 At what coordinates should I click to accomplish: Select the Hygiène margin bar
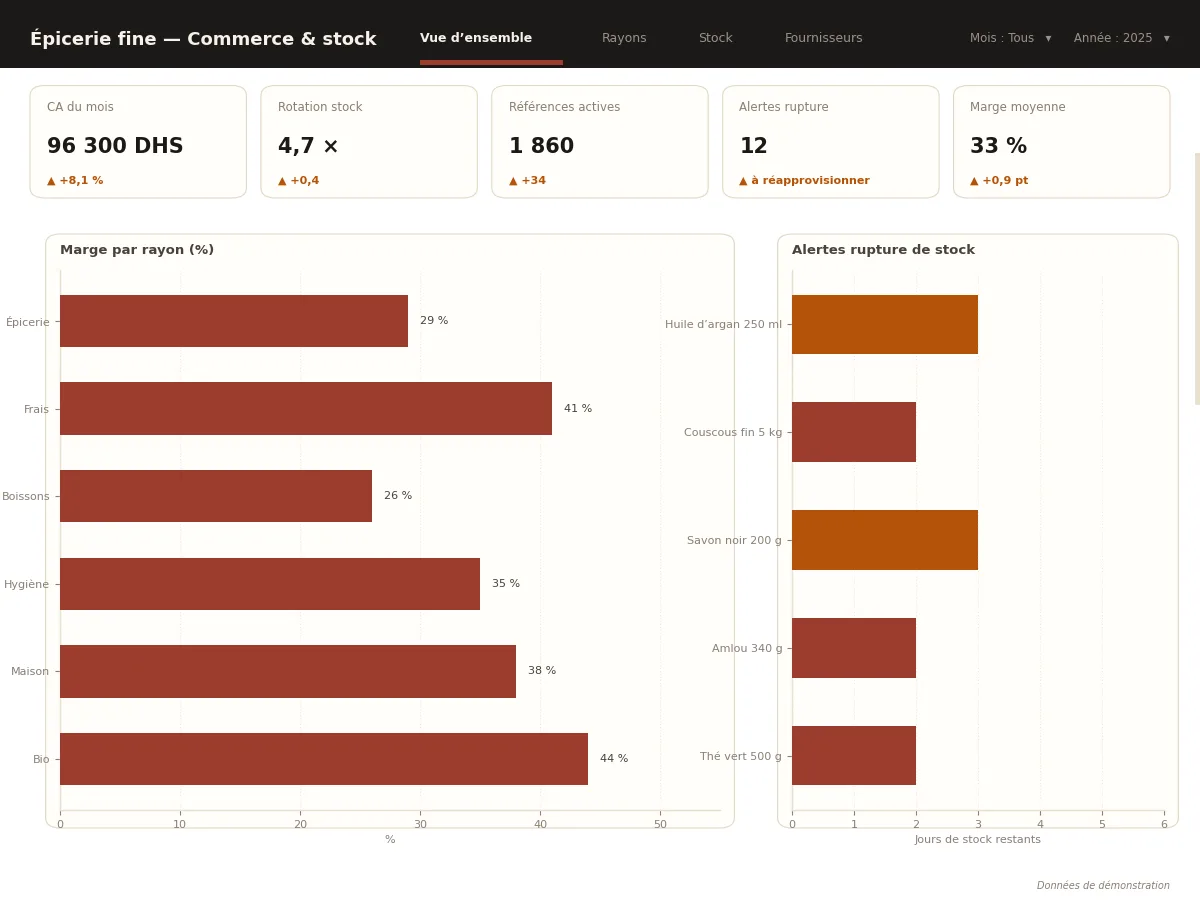click(270, 584)
